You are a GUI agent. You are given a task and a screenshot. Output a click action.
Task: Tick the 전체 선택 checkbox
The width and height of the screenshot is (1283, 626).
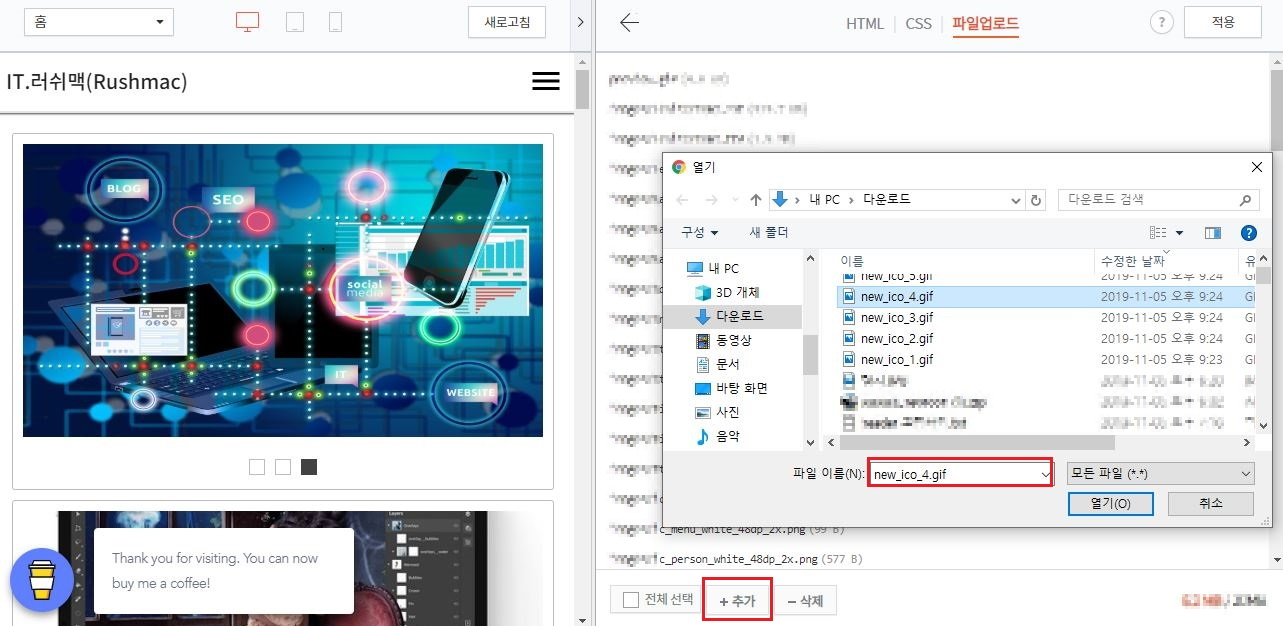[631, 600]
